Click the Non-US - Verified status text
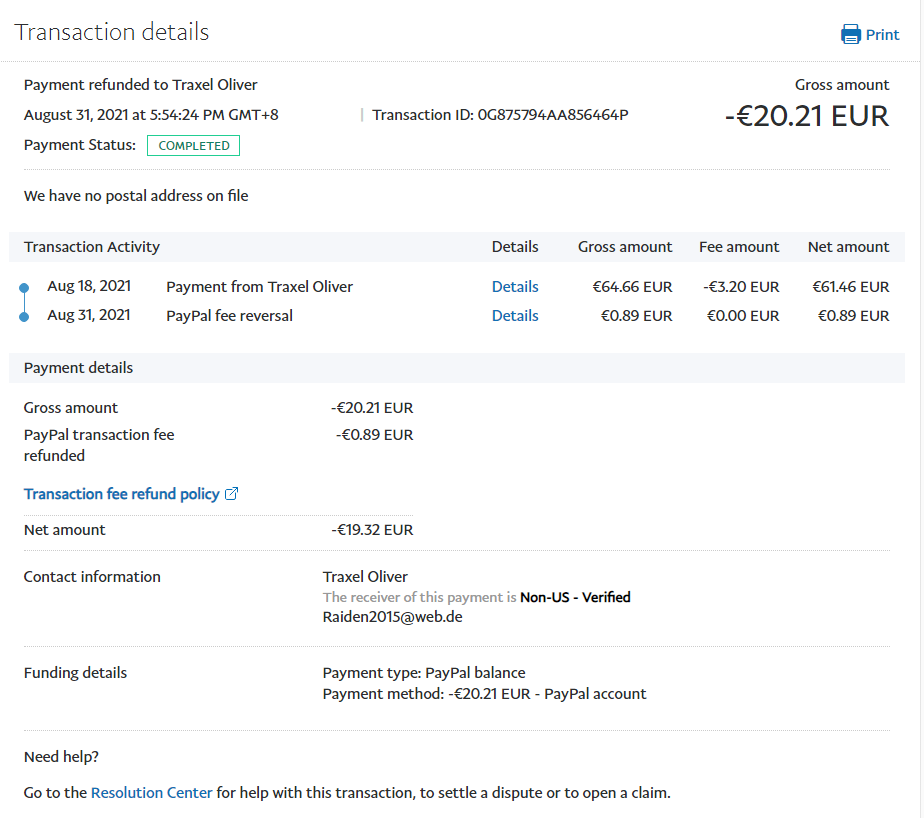The height and width of the screenshot is (818, 924). [x=575, y=597]
